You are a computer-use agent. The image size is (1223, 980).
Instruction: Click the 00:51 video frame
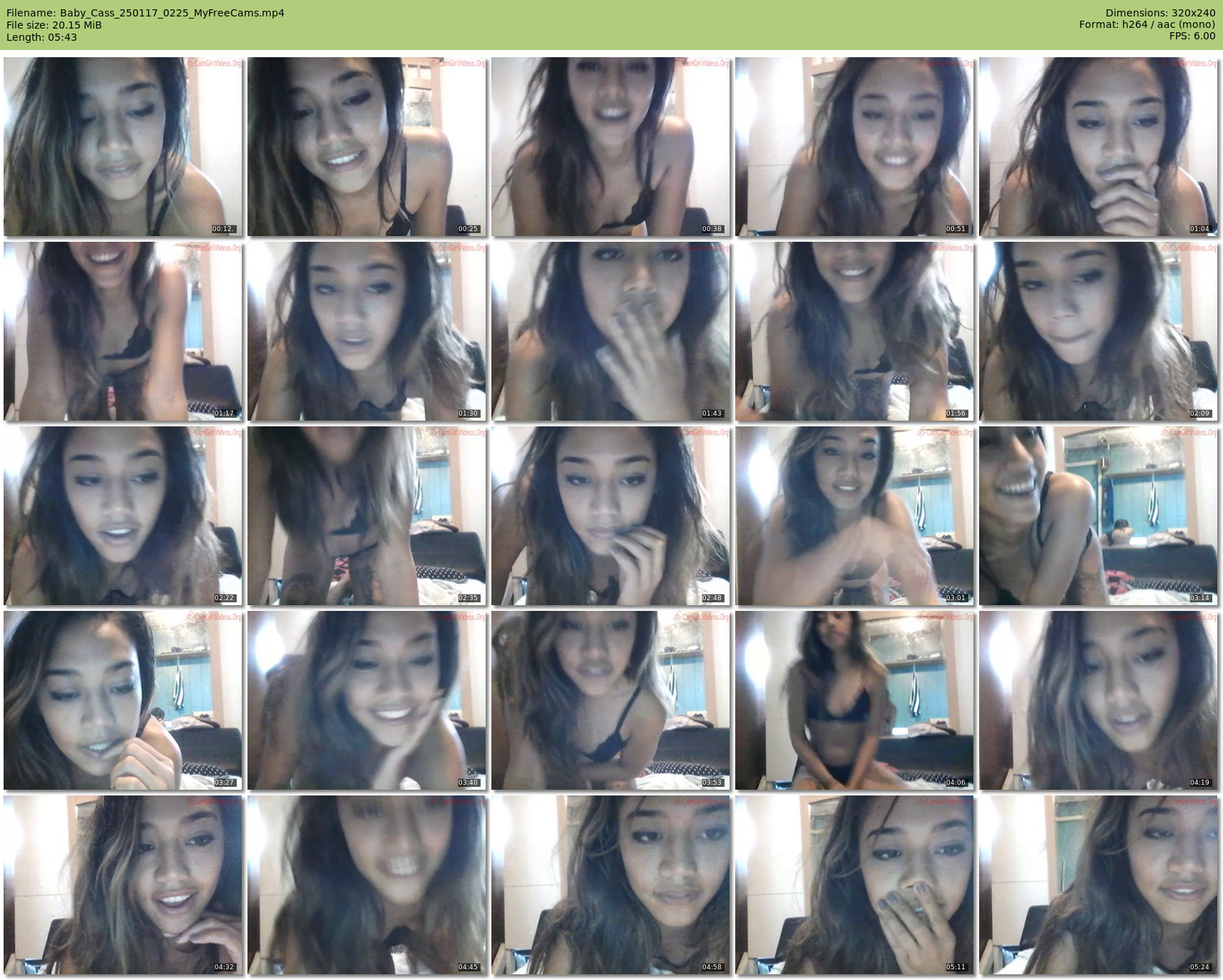pos(855,147)
